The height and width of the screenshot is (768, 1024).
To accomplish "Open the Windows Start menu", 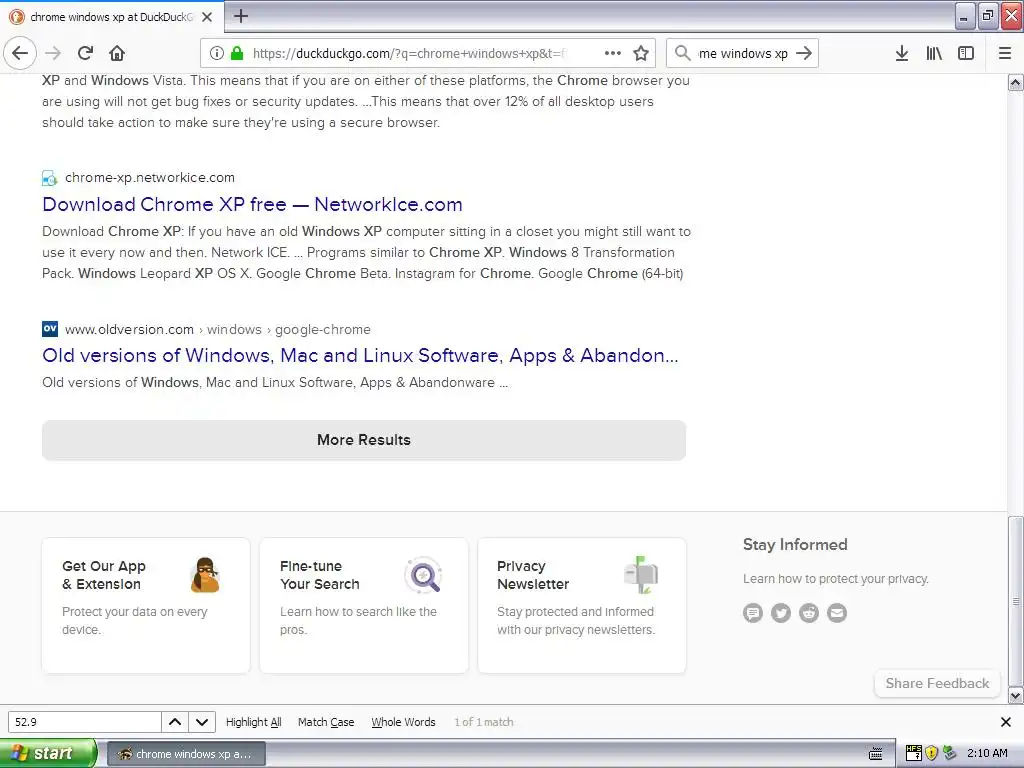I will click(48, 753).
